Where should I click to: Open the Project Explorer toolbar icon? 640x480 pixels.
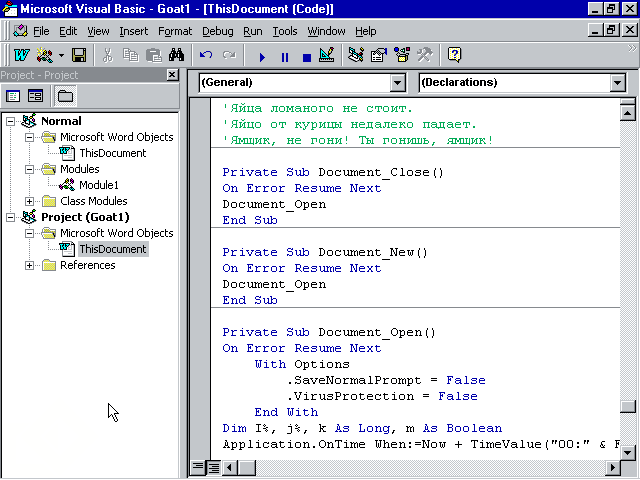click(x=356, y=55)
